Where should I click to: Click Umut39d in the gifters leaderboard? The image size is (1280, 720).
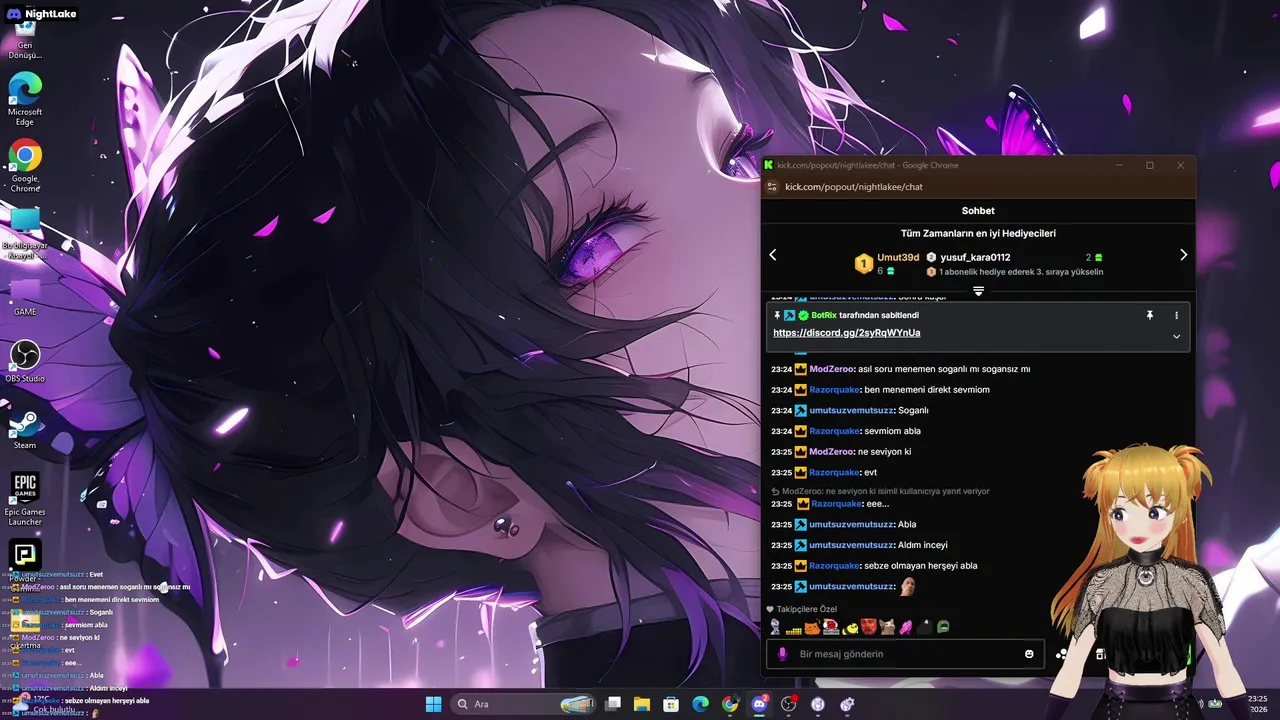[898, 257]
